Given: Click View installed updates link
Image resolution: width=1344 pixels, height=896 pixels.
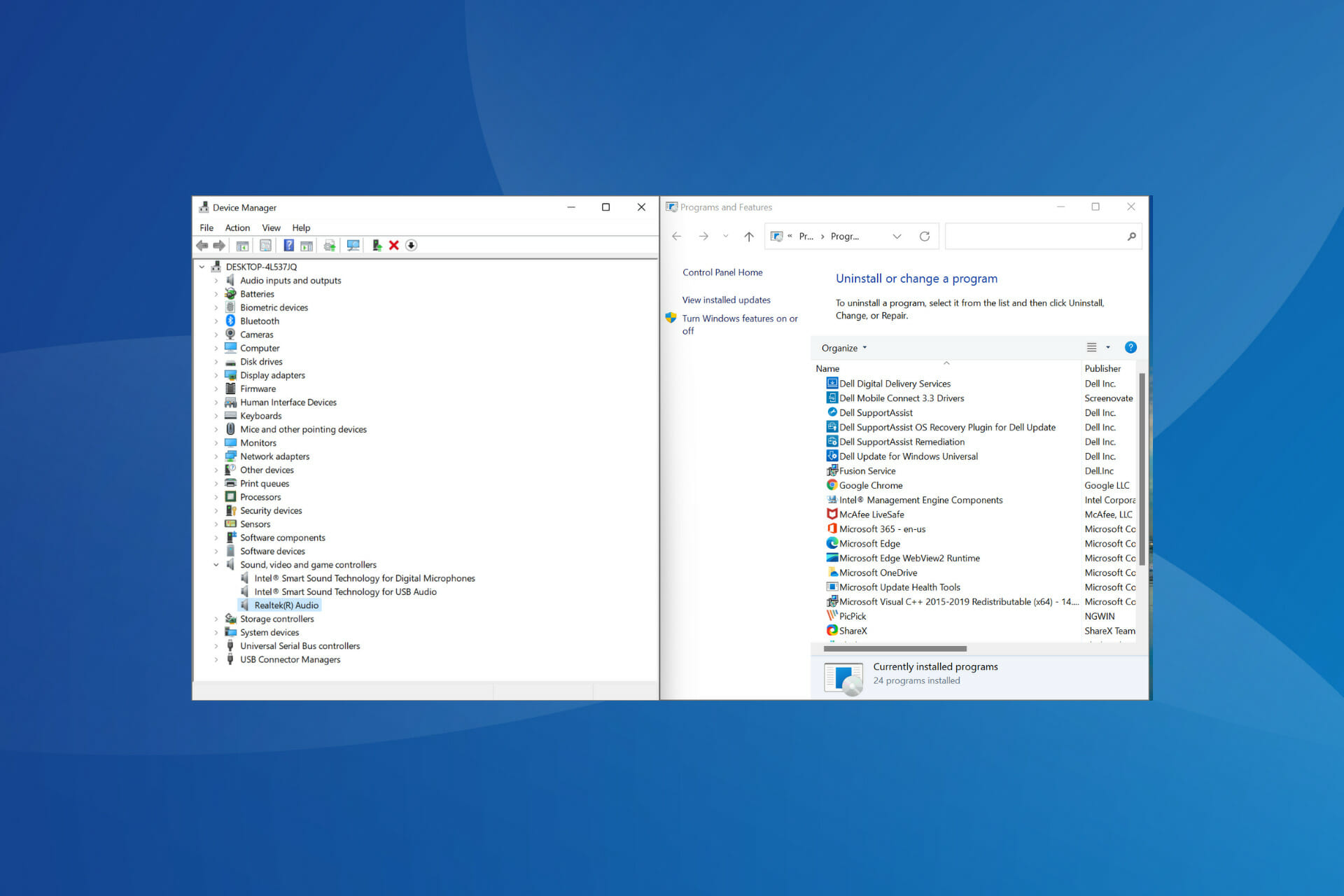Looking at the screenshot, I should [726, 300].
